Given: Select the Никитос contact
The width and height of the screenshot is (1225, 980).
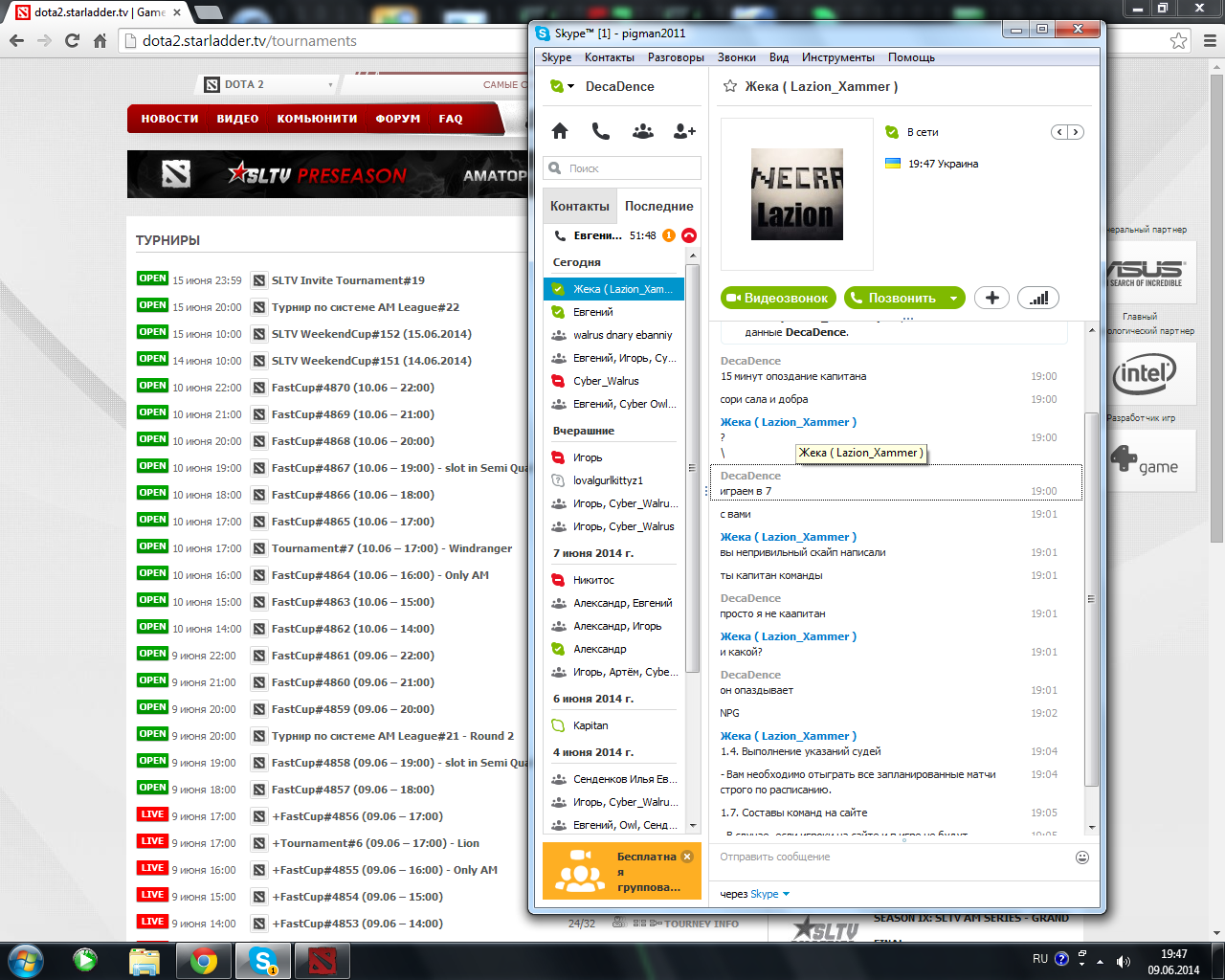Looking at the screenshot, I should pos(614,580).
